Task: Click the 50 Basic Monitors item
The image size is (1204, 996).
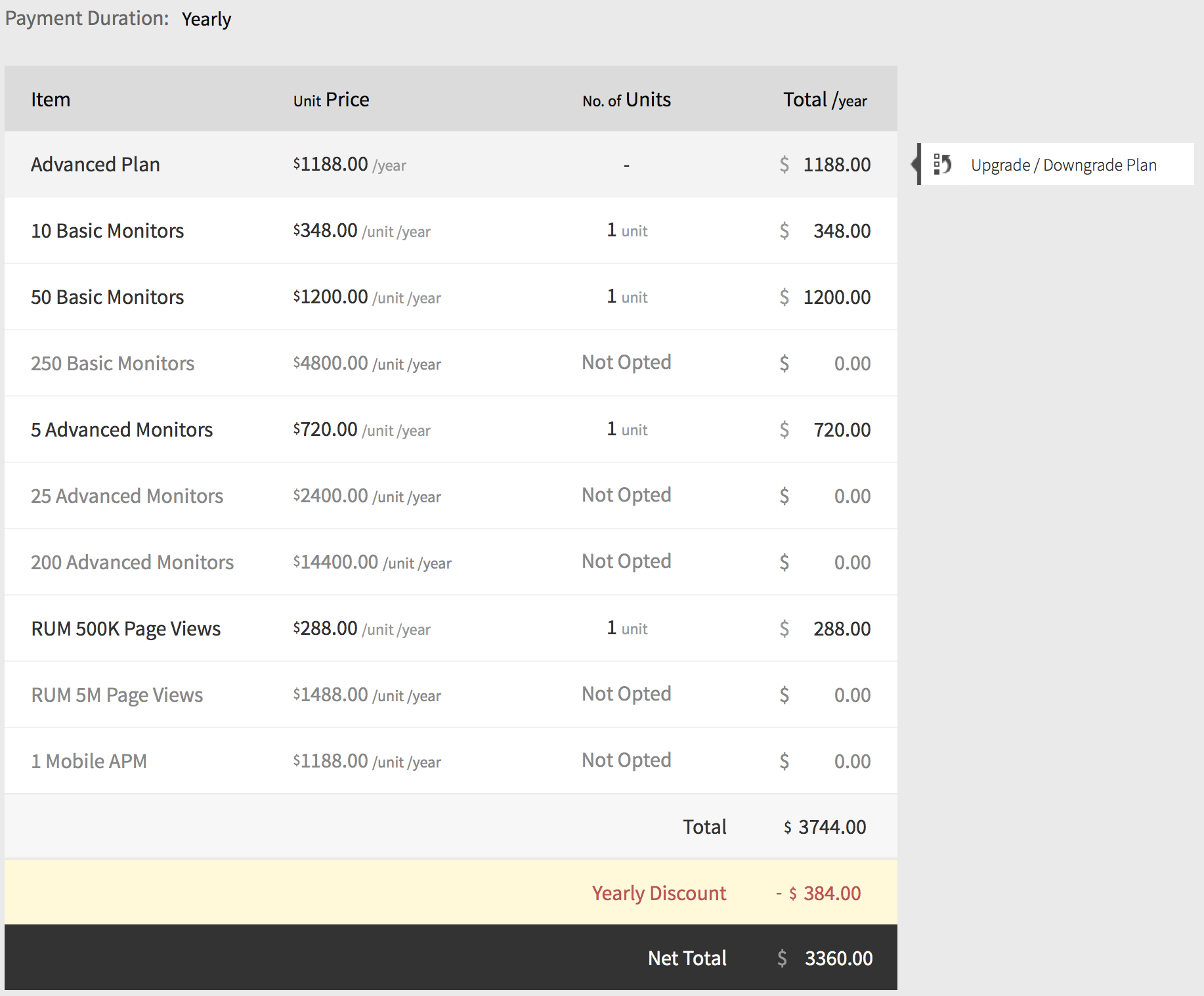Action: (107, 297)
